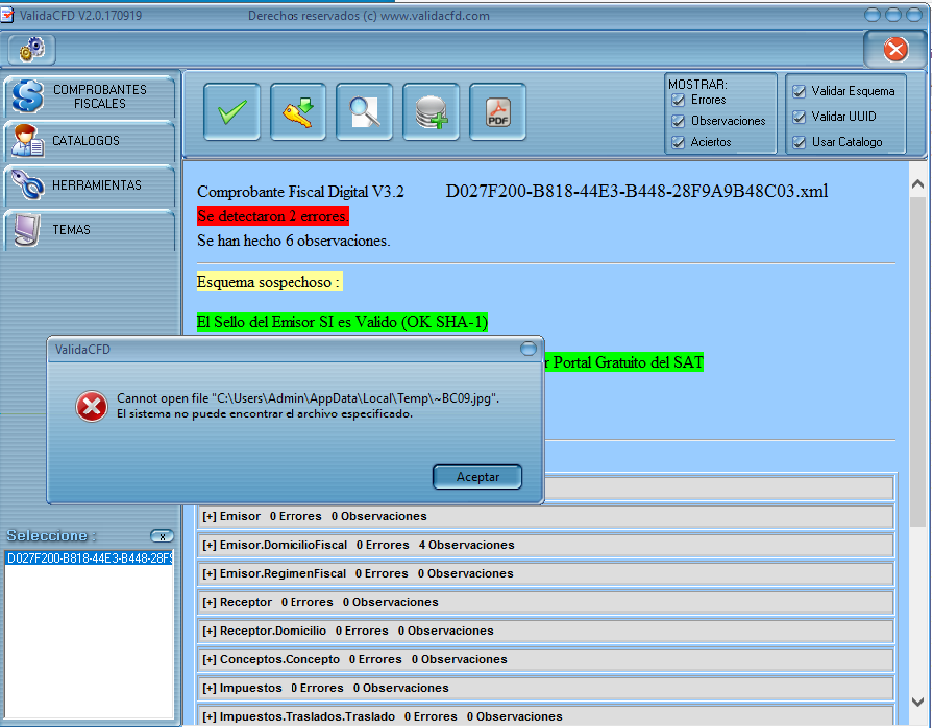Click the D027F200-B818-44E3-B448-28F9A9B48C03.xml heading

coord(637,191)
